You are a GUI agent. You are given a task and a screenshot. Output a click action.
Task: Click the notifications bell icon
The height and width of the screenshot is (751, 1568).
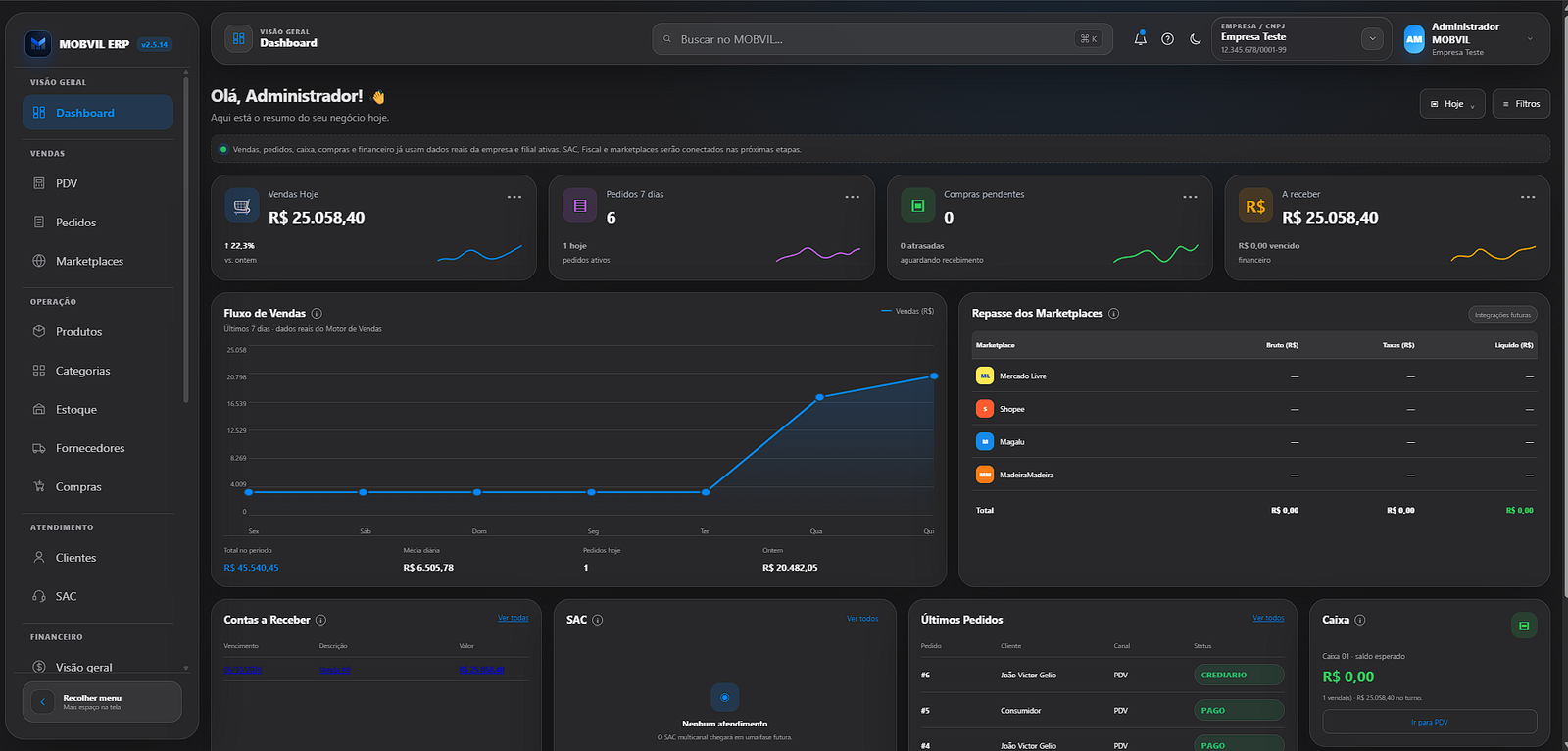pyautogui.click(x=1140, y=39)
